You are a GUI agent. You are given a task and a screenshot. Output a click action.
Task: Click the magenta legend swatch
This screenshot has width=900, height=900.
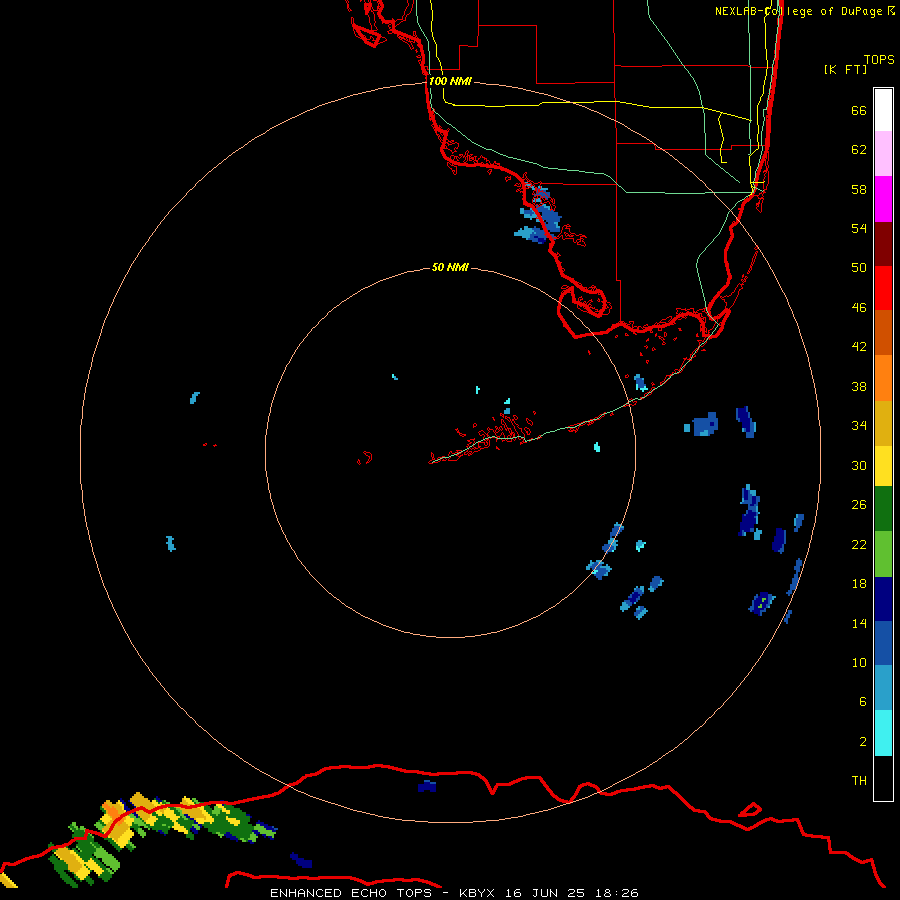(883, 199)
